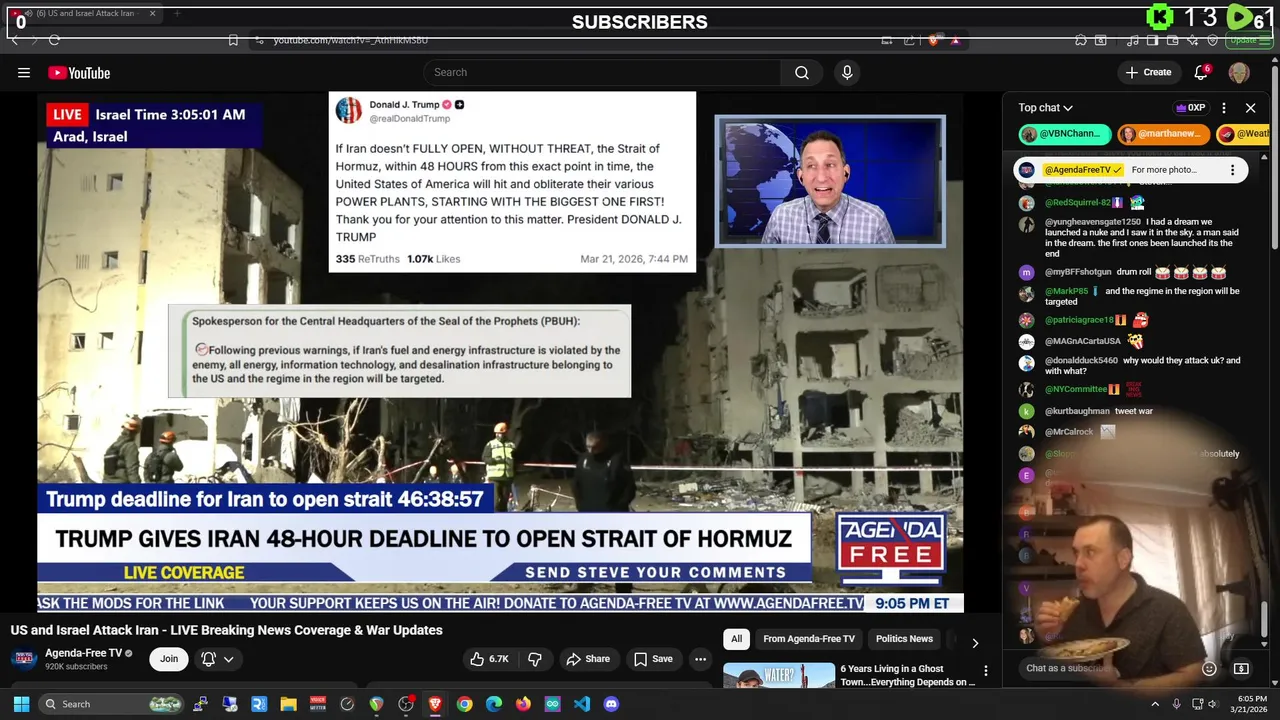The height and width of the screenshot is (720, 1280).
Task: Select the @marthanew… super chat chip
Action: click(1163, 134)
